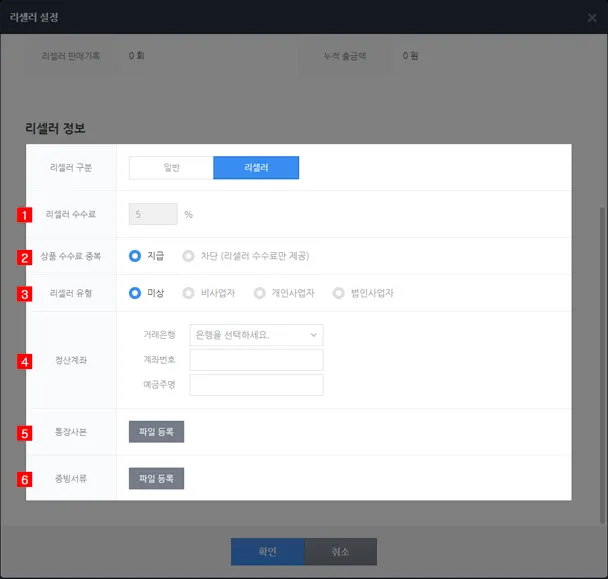
Task: Click the 누적 출금액 value 0 원
Action: (410, 56)
